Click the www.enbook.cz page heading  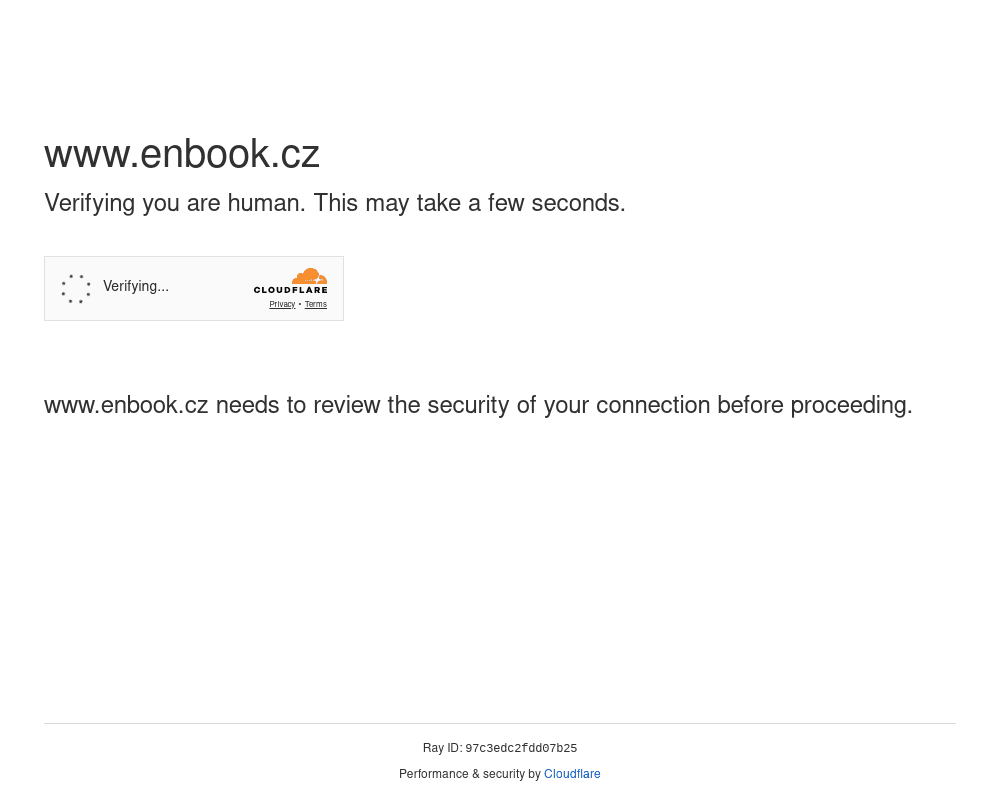[x=182, y=154]
